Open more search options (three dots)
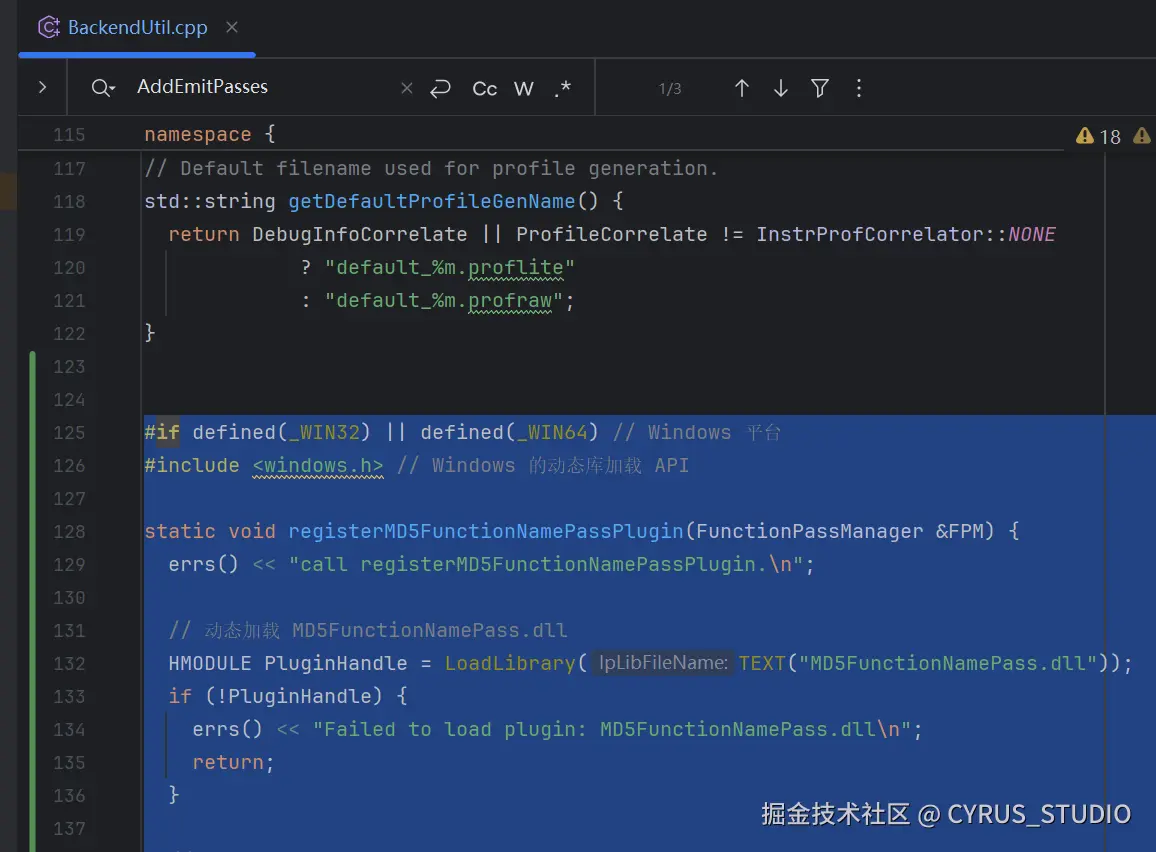Screen dimensions: 1156x852 pyautogui.click(x=859, y=88)
